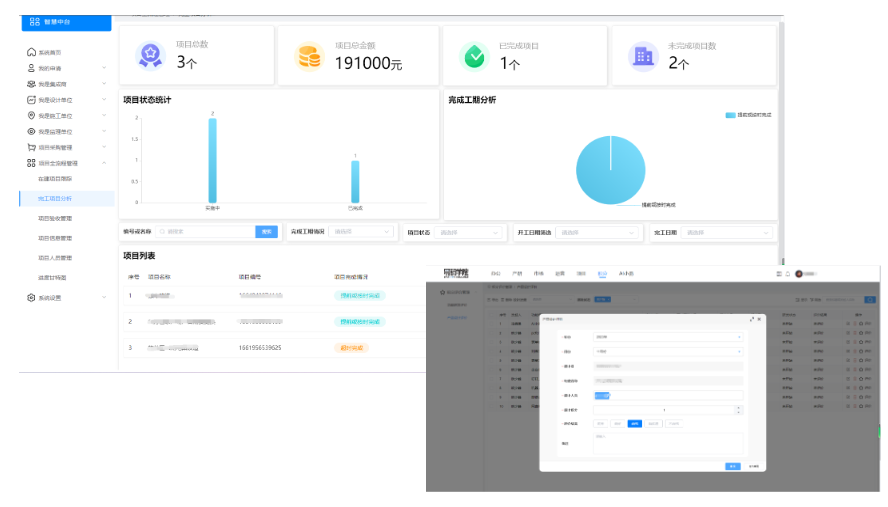Click the medal icon on 项目总数 card
The height and width of the screenshot is (507, 888).
[x=150, y=56]
